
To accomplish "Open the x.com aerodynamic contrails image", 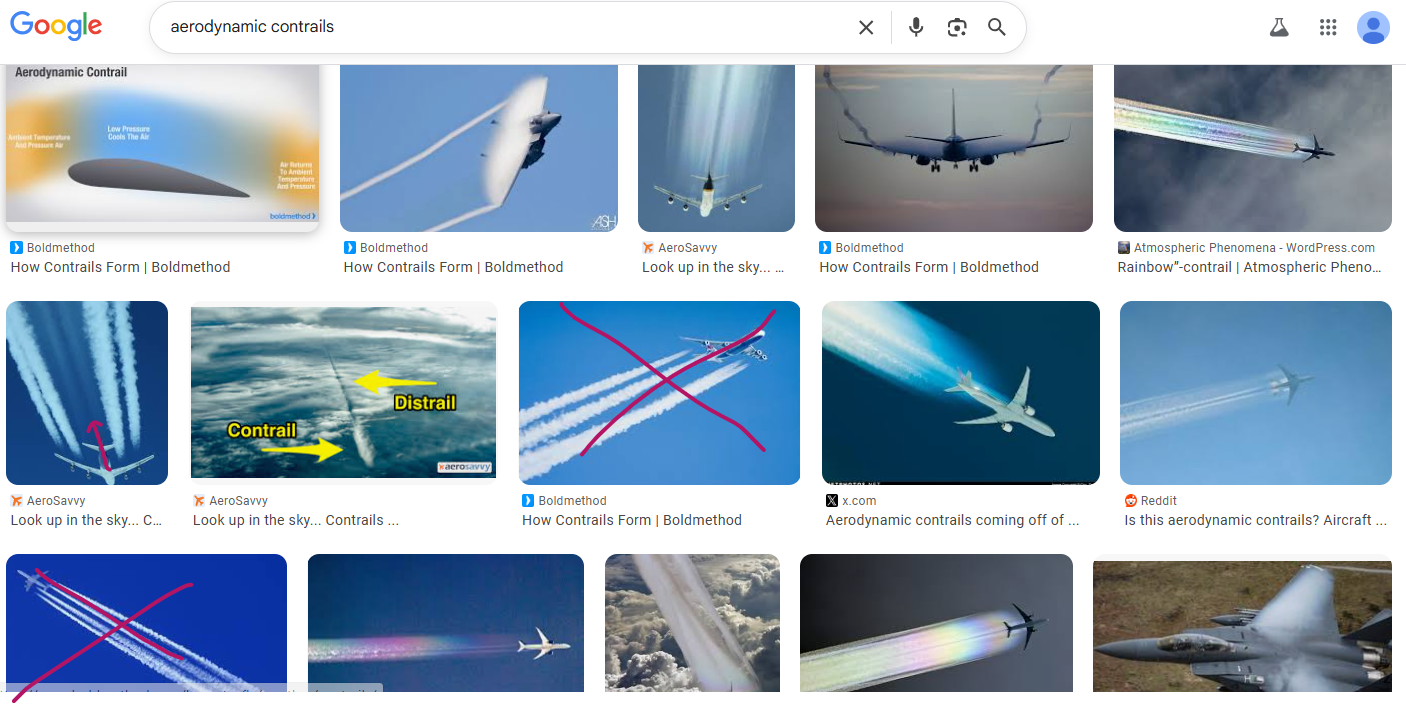I will click(961, 392).
